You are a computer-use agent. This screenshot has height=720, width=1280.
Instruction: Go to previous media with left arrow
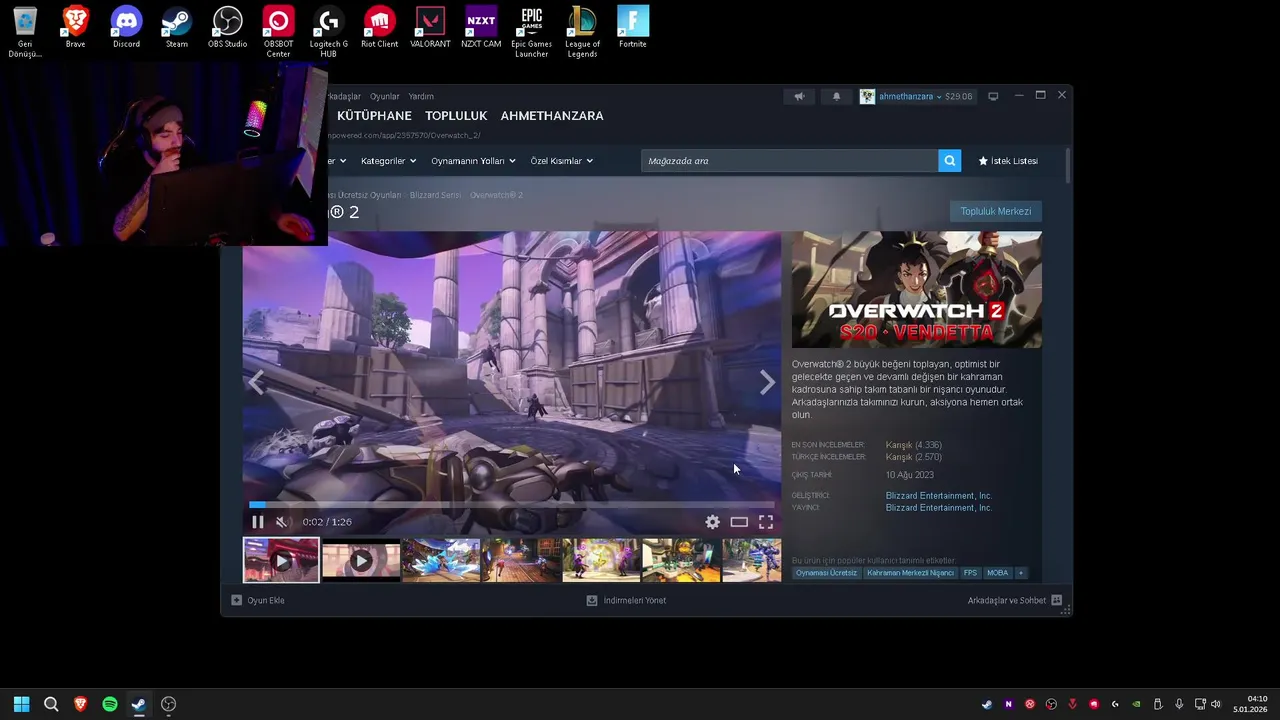(x=256, y=383)
